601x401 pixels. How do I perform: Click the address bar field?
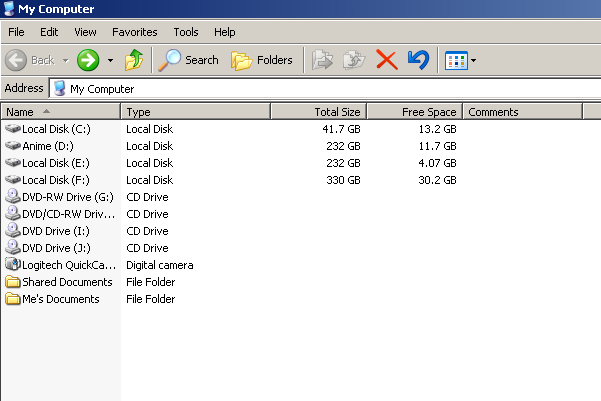click(x=320, y=88)
